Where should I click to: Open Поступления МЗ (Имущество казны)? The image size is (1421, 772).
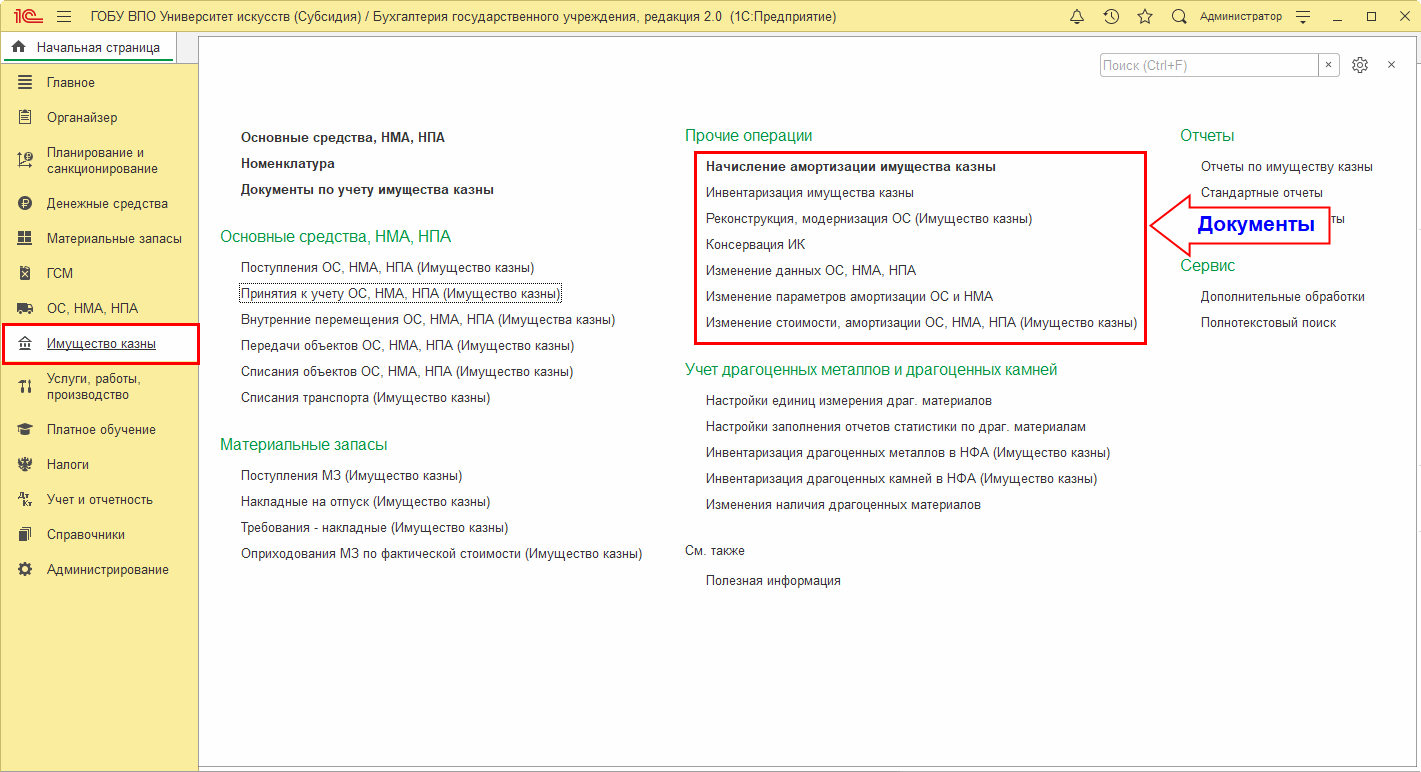pos(352,476)
